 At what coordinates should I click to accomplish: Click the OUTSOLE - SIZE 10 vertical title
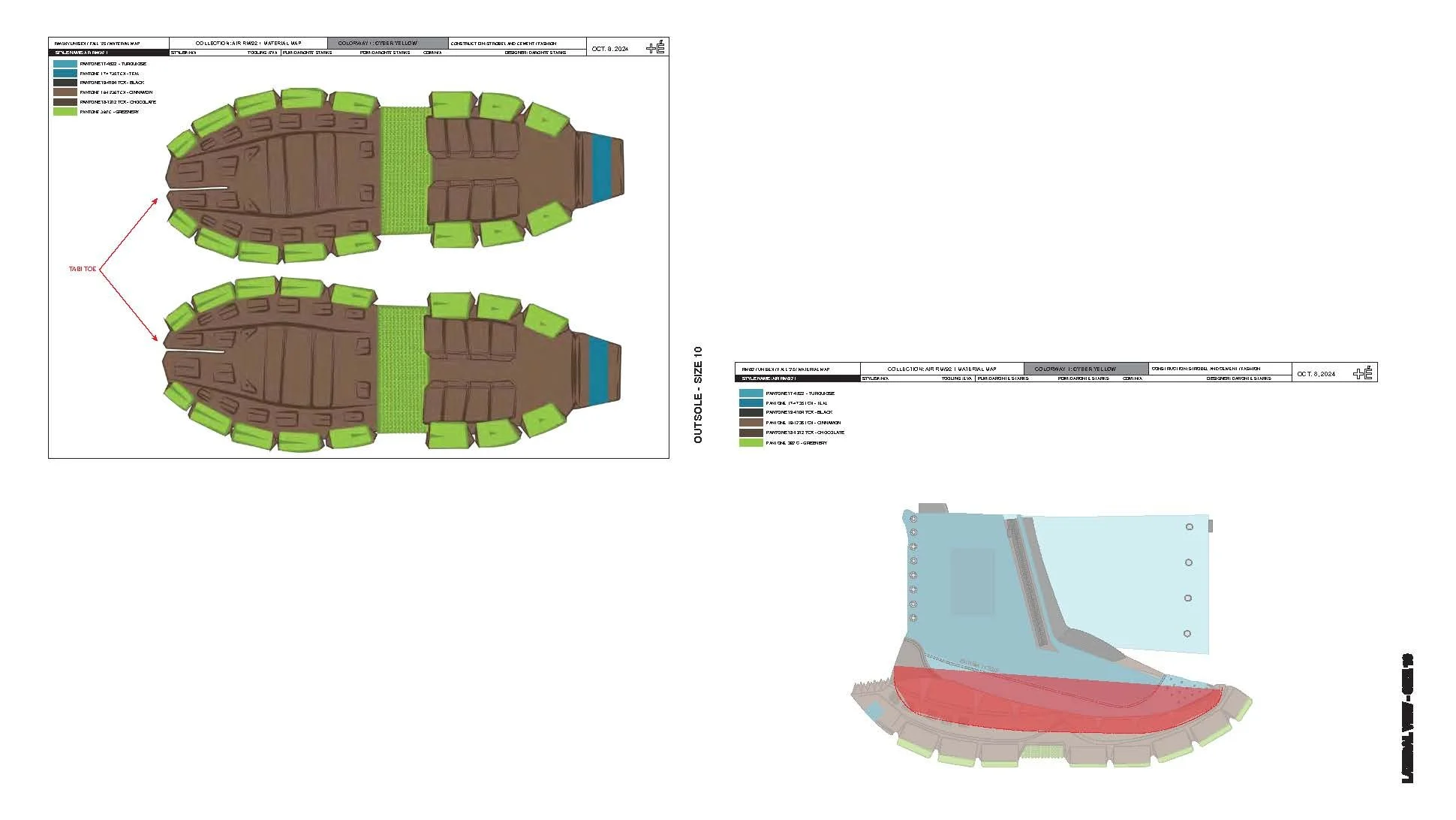[698, 394]
